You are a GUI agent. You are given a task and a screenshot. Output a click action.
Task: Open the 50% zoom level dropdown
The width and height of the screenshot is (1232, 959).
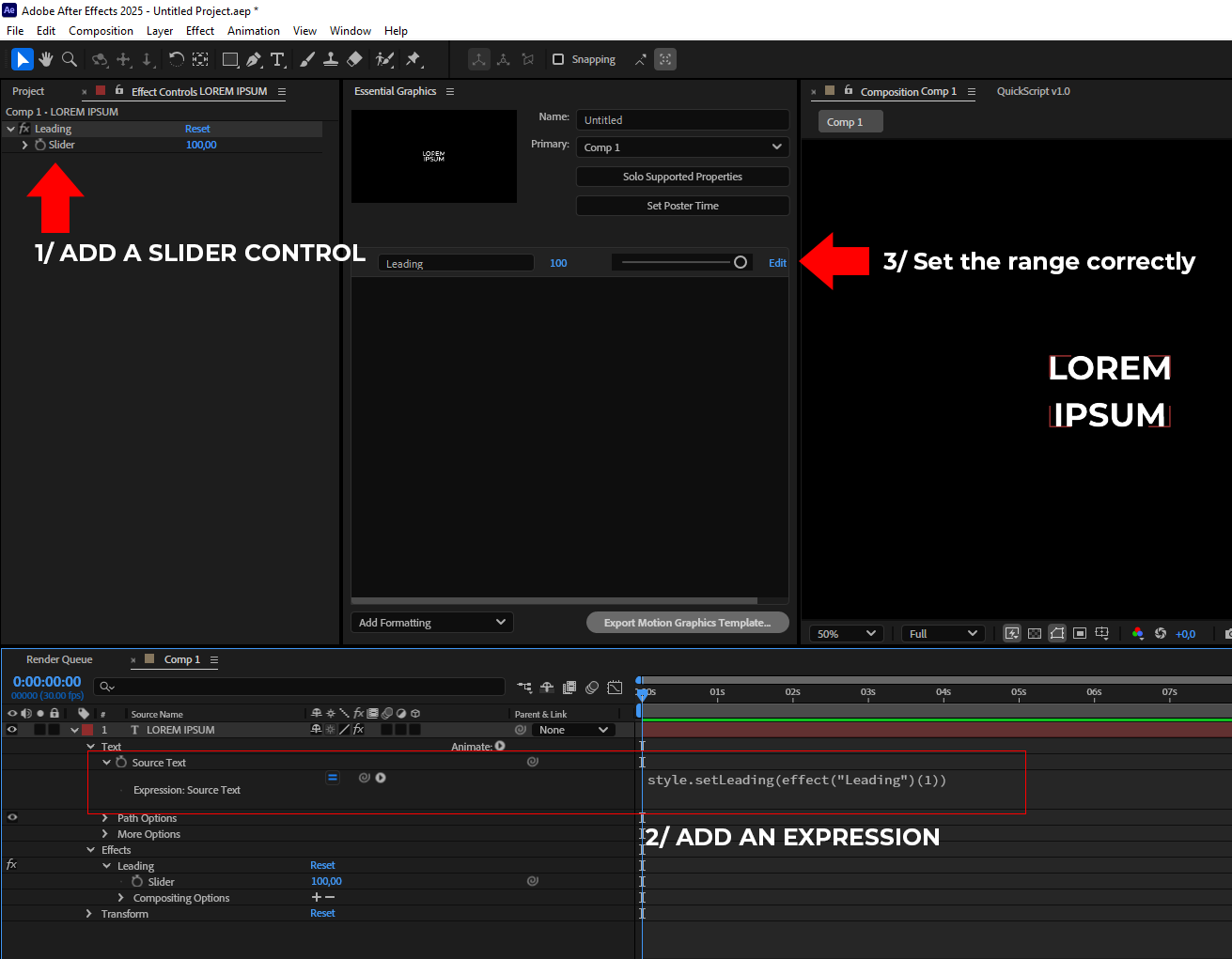tap(845, 633)
